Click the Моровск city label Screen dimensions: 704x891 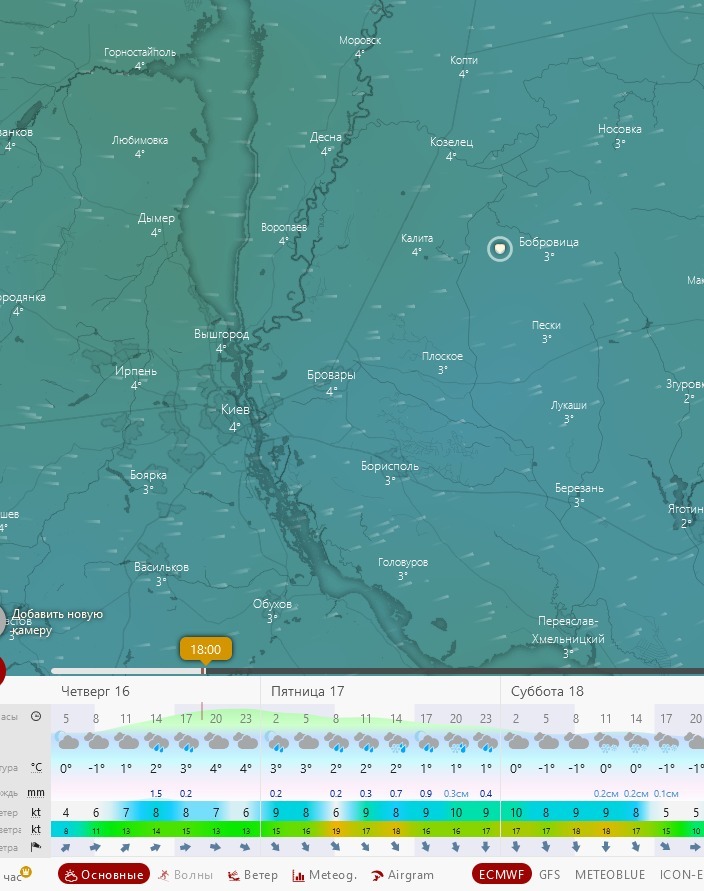360,40
